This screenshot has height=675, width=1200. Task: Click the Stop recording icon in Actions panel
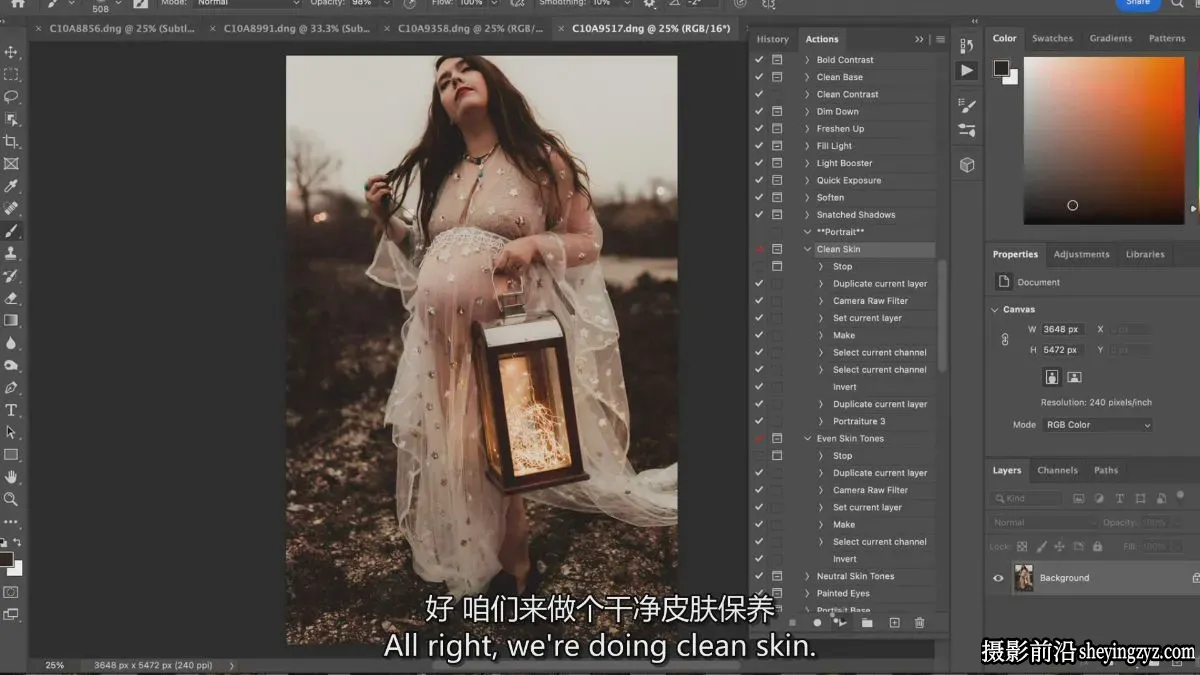[x=792, y=623]
